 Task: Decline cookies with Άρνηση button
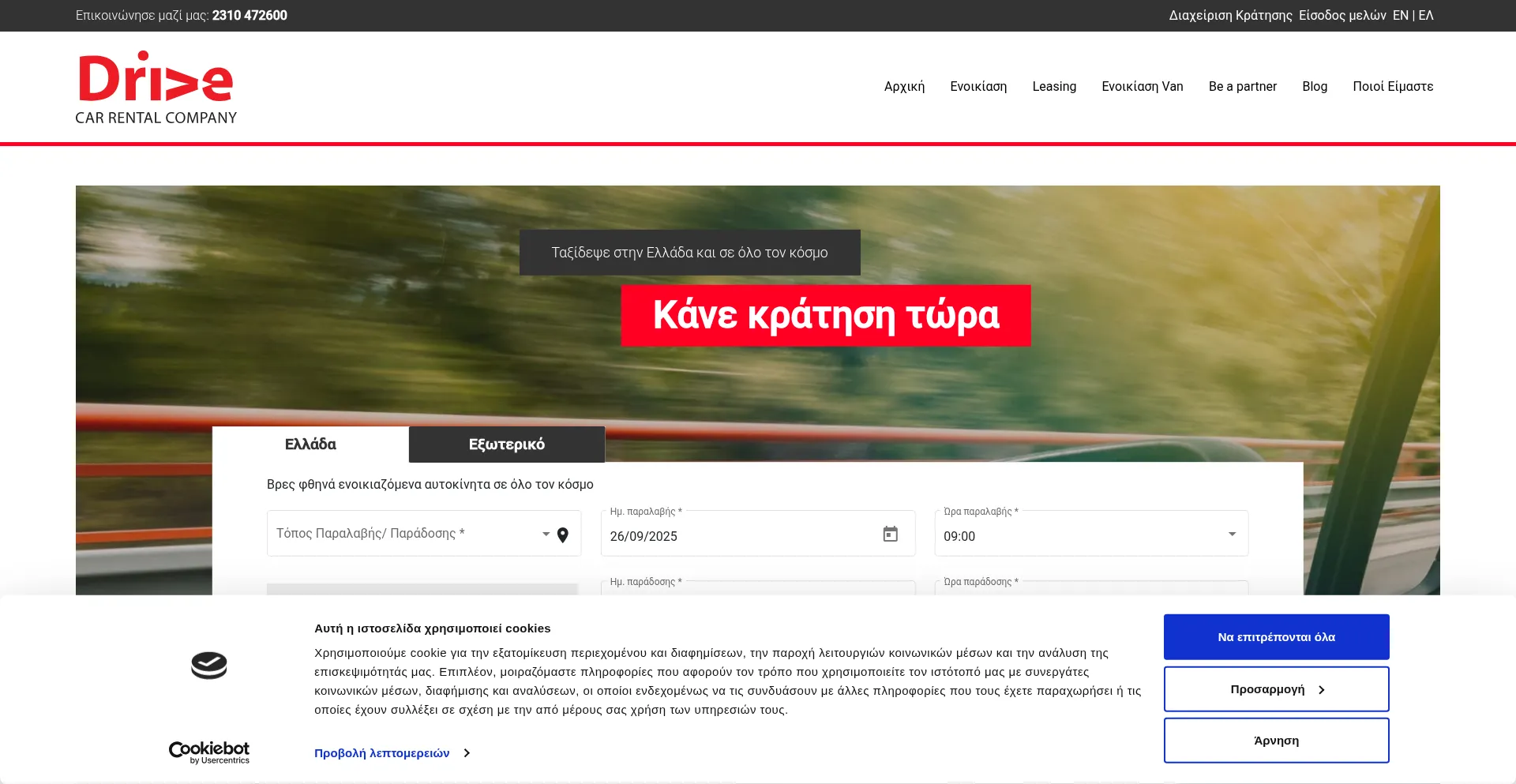tap(1276, 741)
